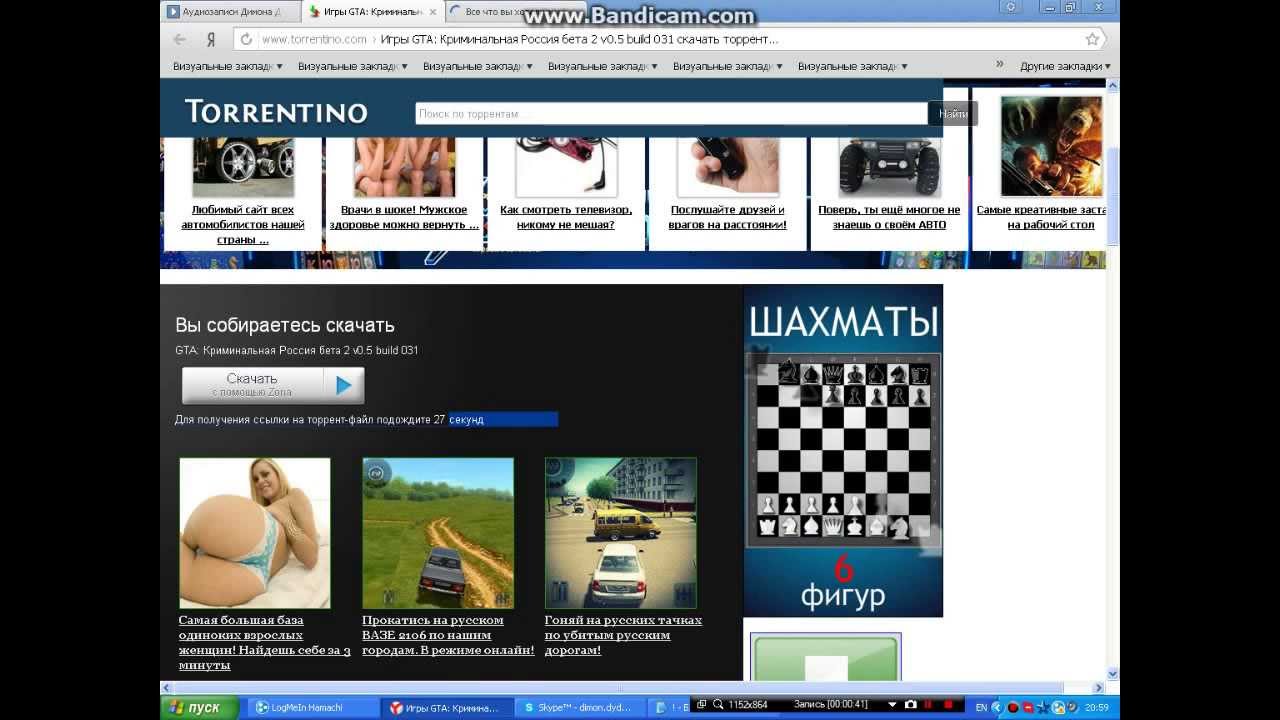Open 'Гоняй на русских тачках' link
Viewport: 1280px width, 720px height.
(x=623, y=635)
